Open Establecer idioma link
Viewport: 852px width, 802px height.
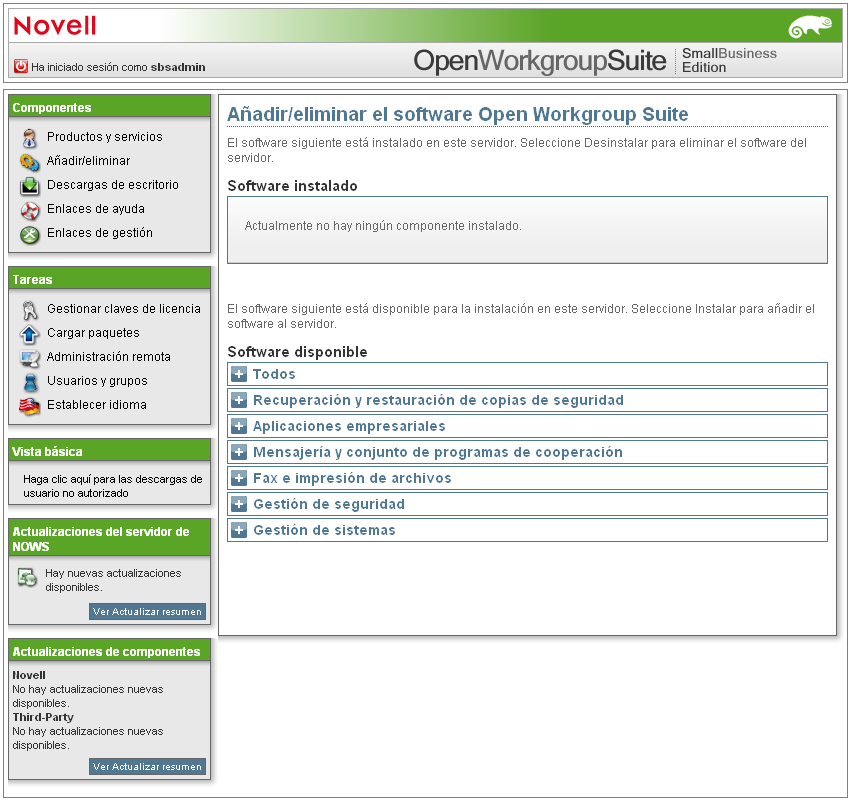coord(97,405)
